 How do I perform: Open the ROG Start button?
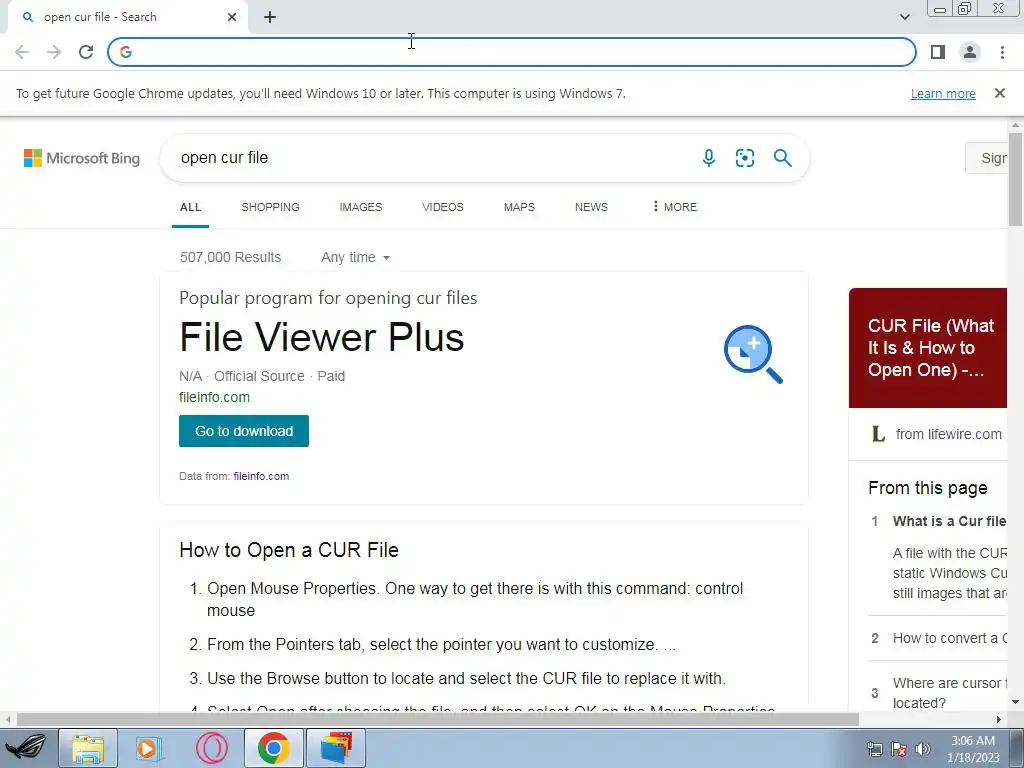[26, 748]
